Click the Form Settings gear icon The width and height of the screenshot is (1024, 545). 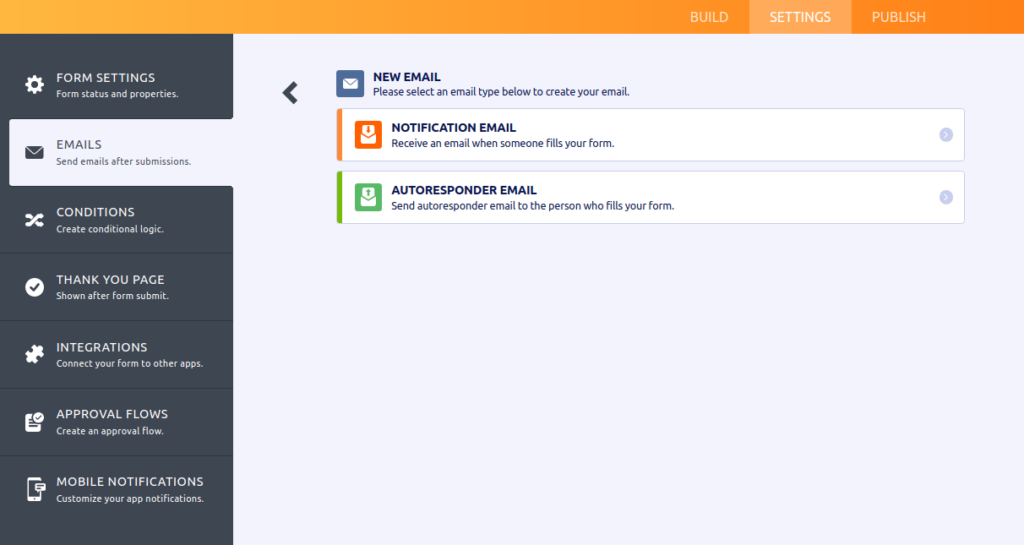(35, 85)
